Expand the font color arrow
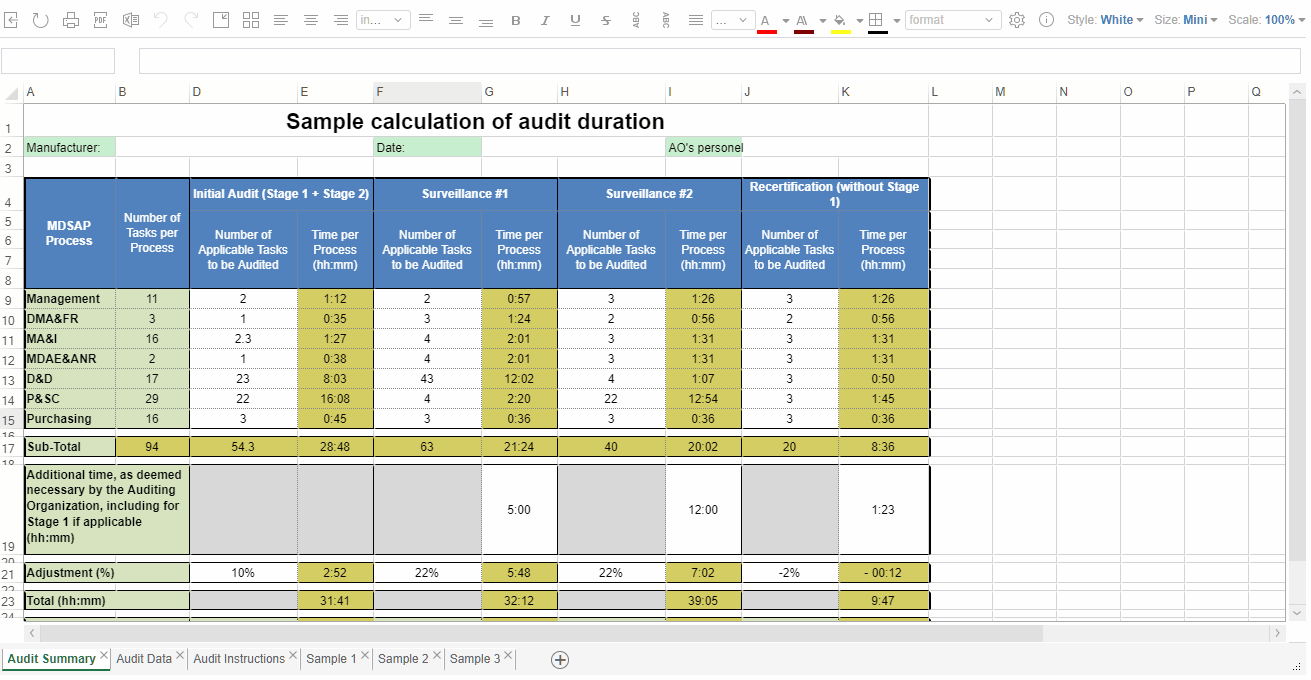 click(785, 20)
